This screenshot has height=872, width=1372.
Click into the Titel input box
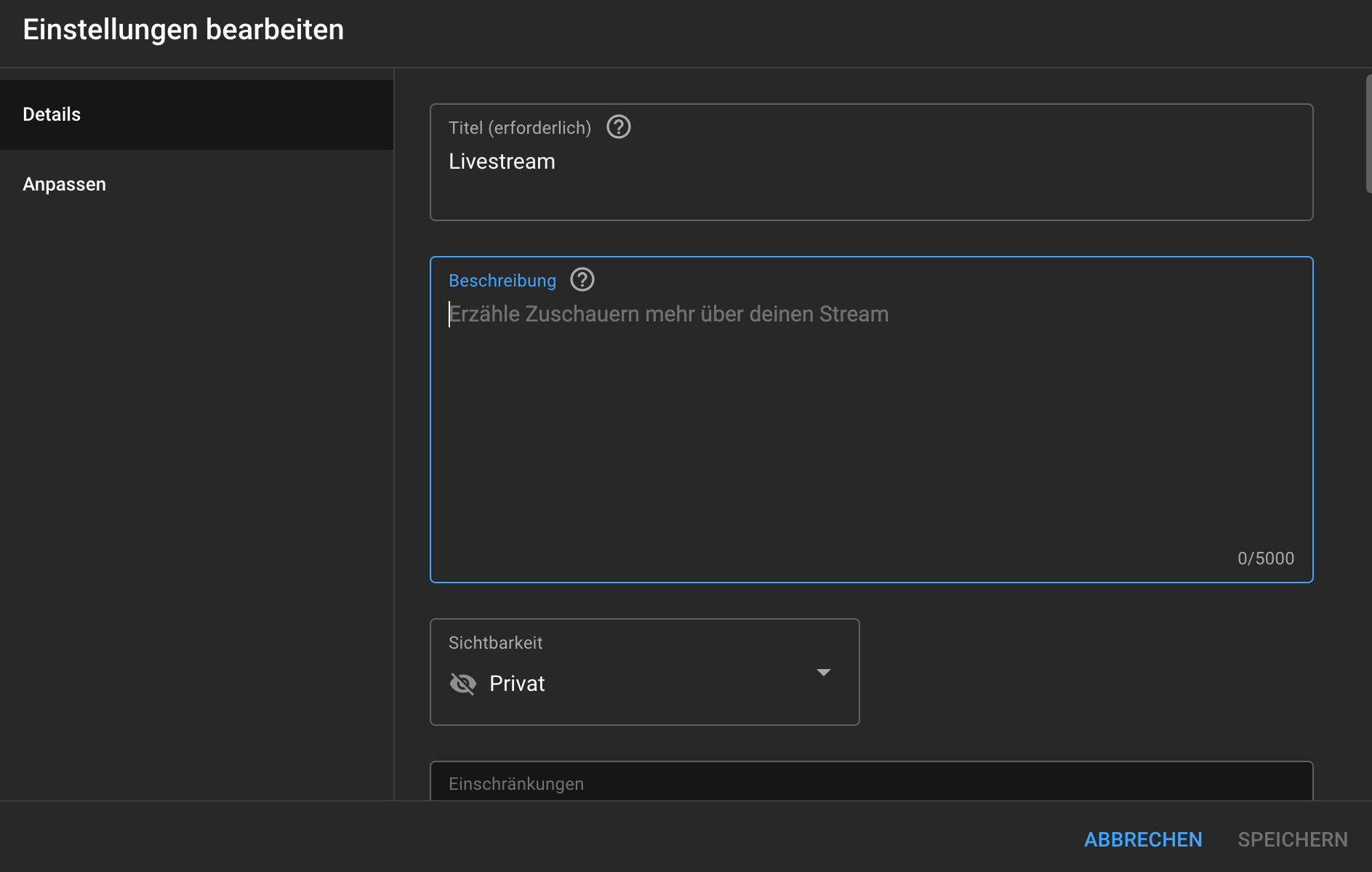click(x=871, y=189)
